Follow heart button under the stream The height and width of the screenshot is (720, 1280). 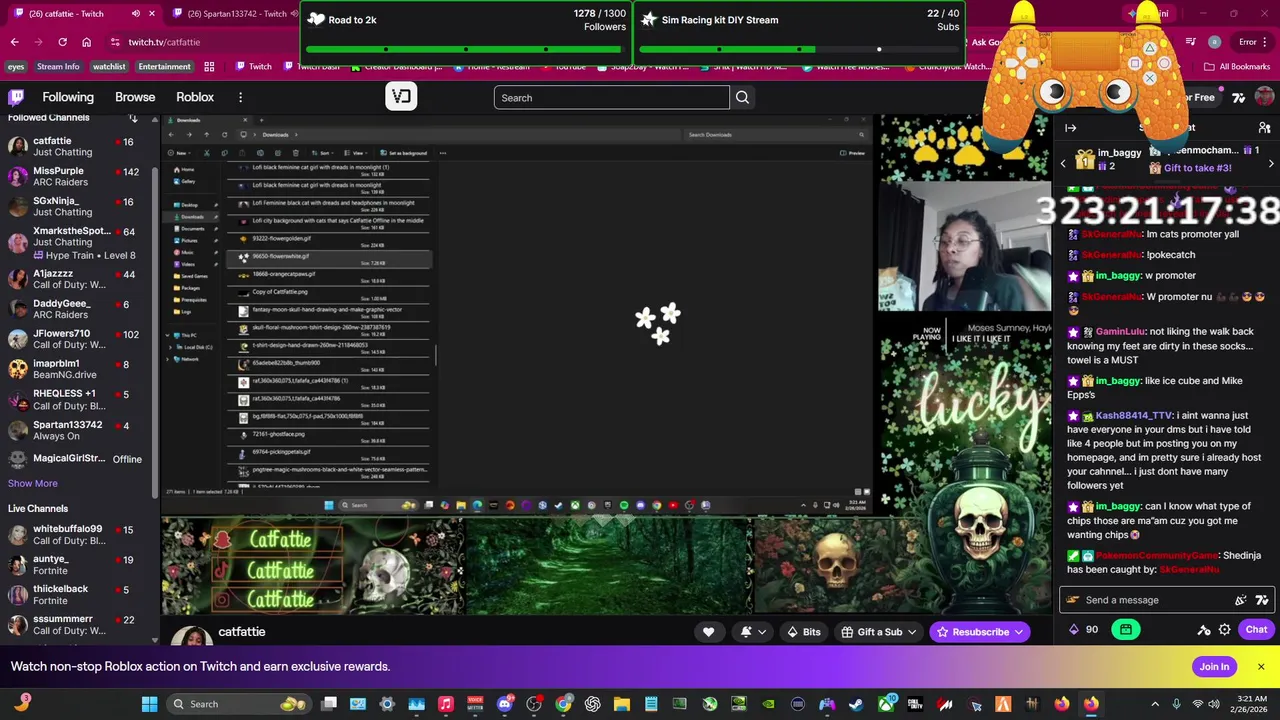(708, 632)
